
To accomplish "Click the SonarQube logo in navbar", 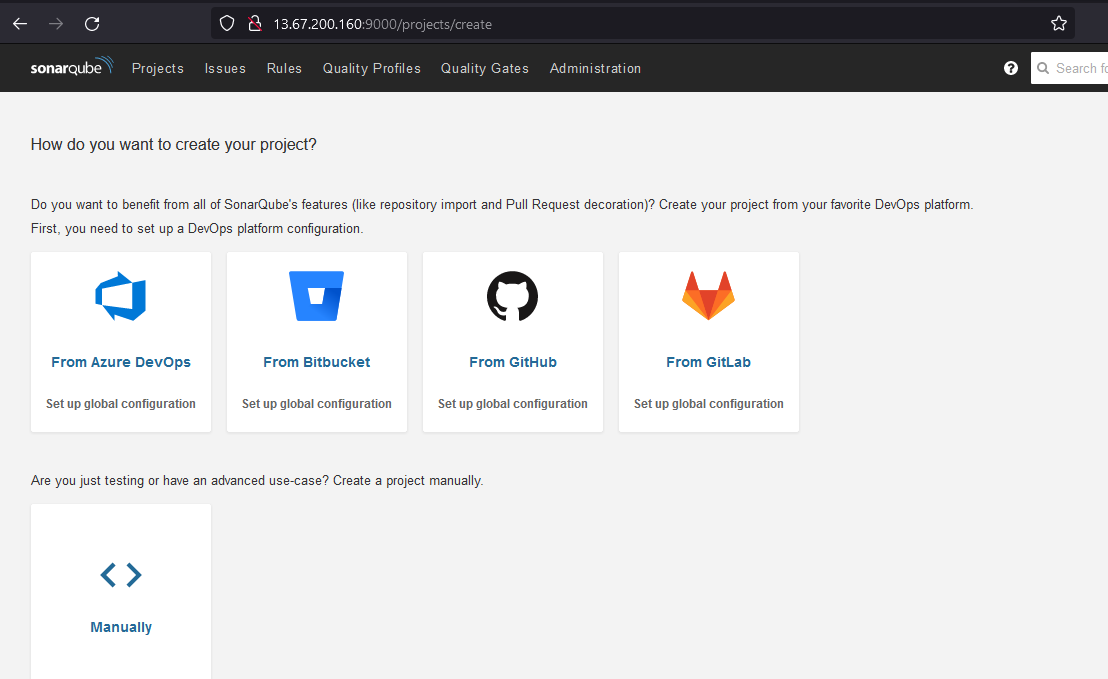I will pyautogui.click(x=71, y=68).
